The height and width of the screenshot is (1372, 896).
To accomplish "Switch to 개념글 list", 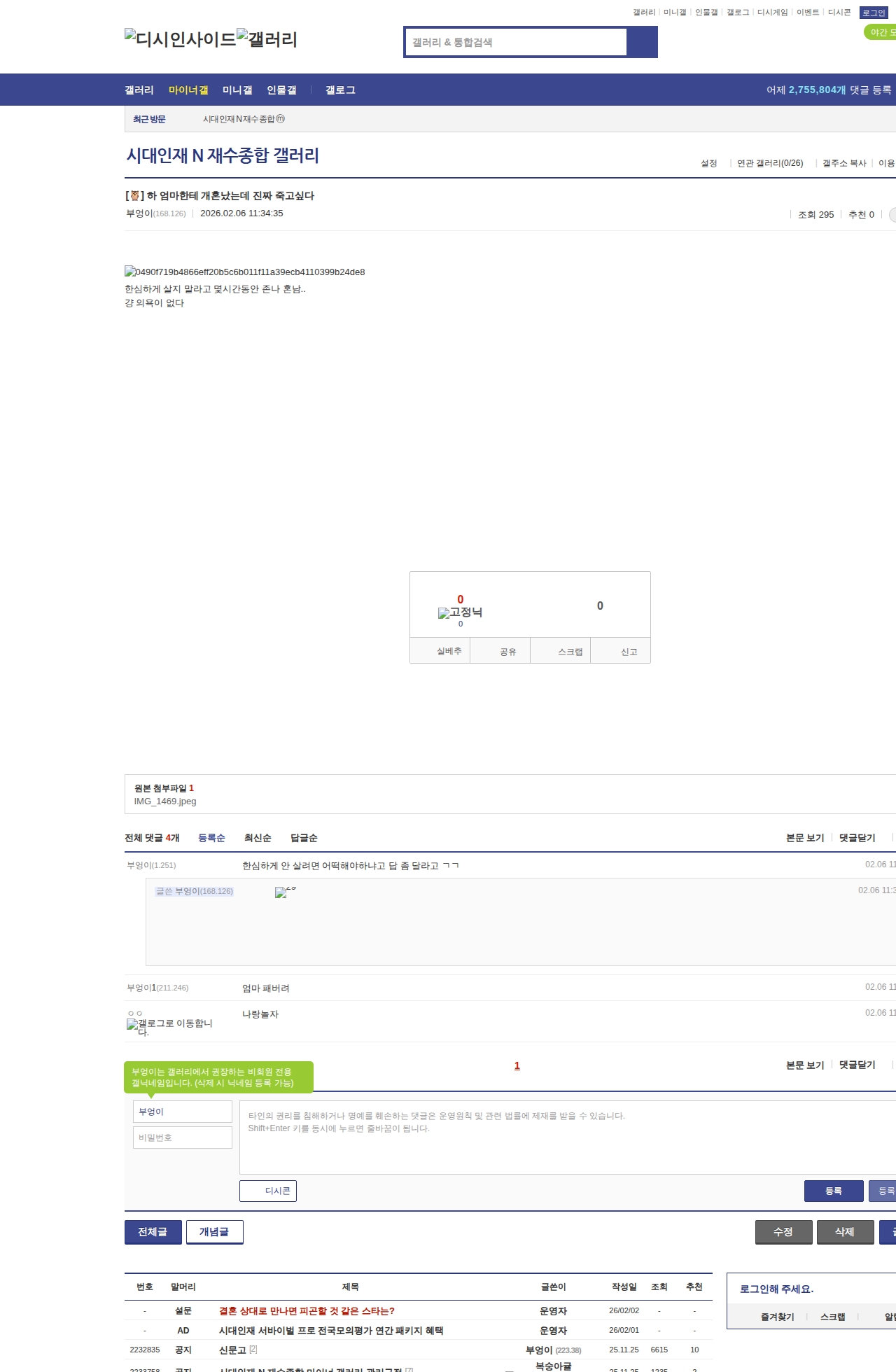I will (215, 1232).
